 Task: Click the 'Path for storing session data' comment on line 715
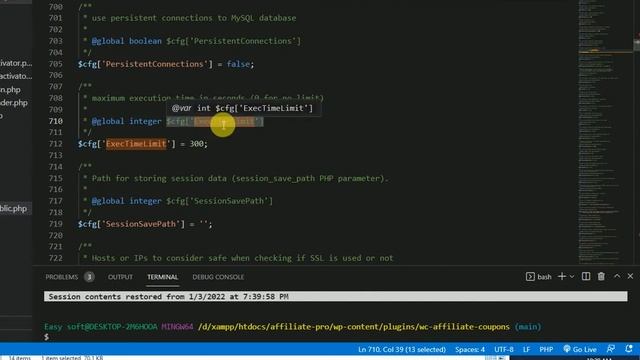pyautogui.click(x=240, y=178)
